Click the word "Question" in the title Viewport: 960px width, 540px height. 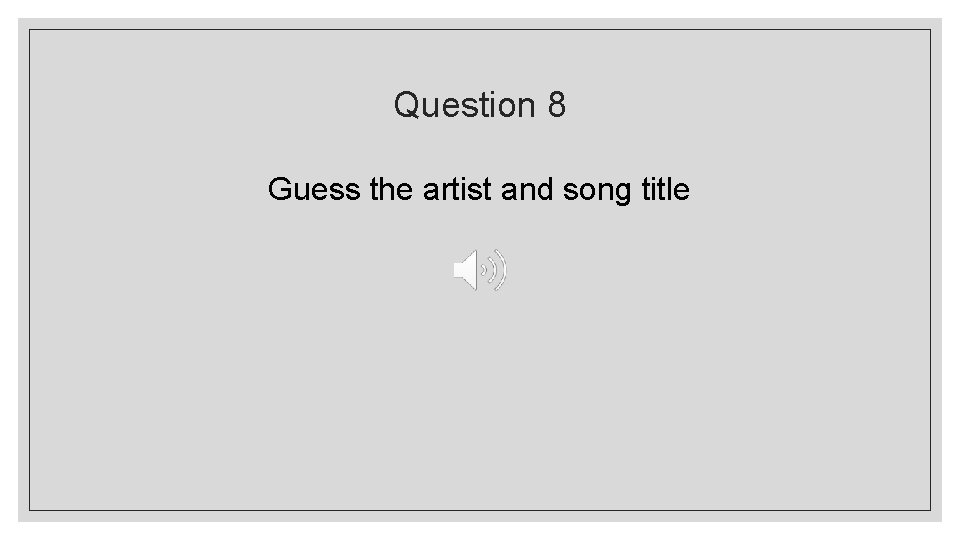(x=465, y=104)
